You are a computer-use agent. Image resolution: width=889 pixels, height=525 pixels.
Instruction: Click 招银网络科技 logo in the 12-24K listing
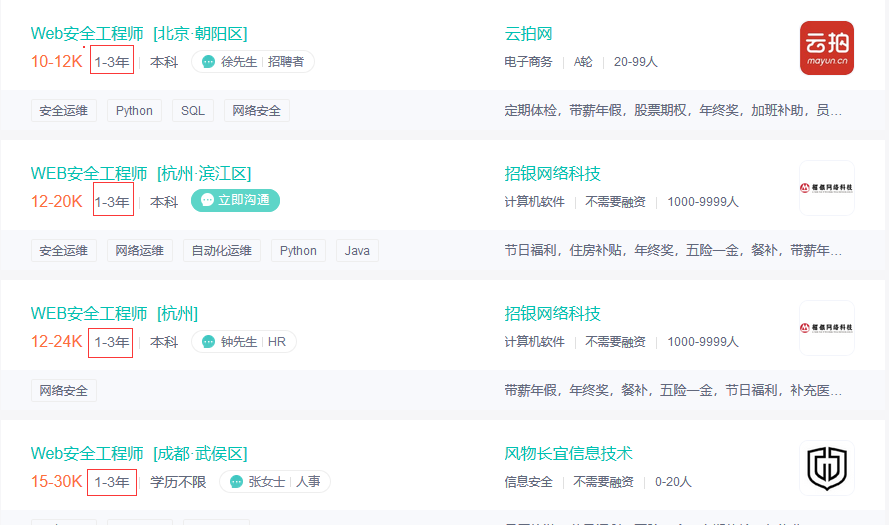point(826,328)
